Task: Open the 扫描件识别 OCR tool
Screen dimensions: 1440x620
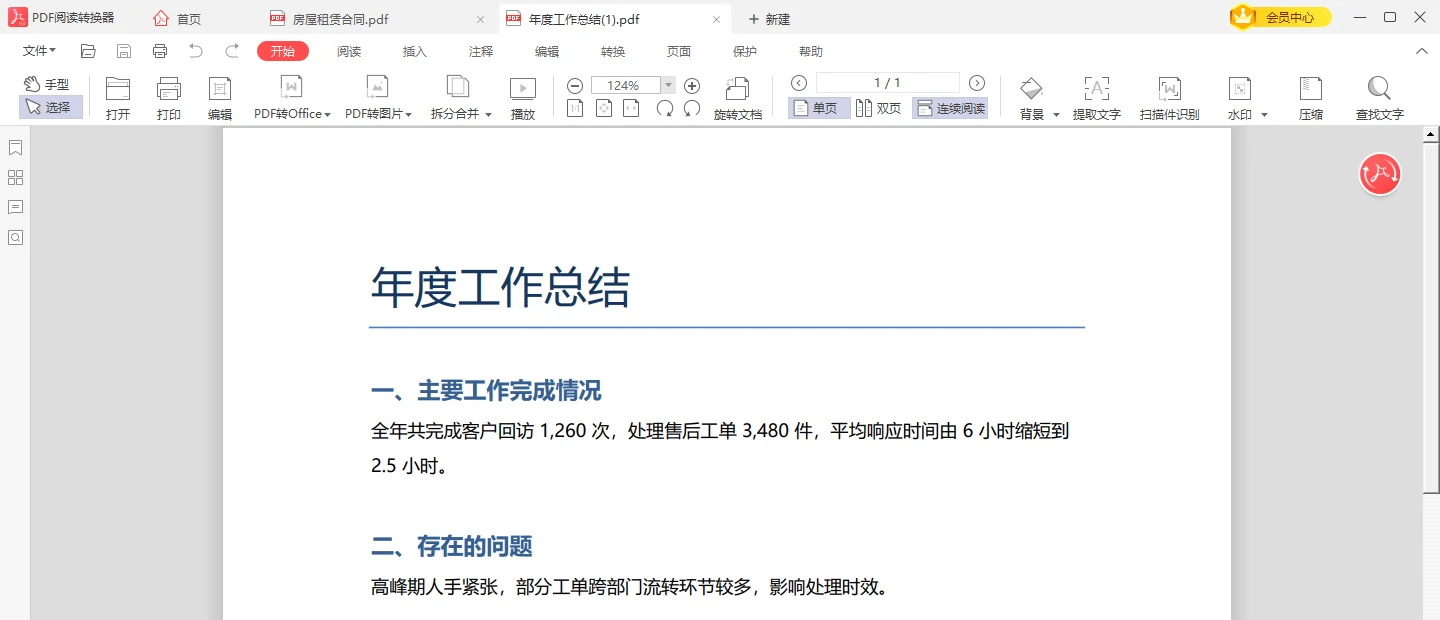Action: (1169, 98)
